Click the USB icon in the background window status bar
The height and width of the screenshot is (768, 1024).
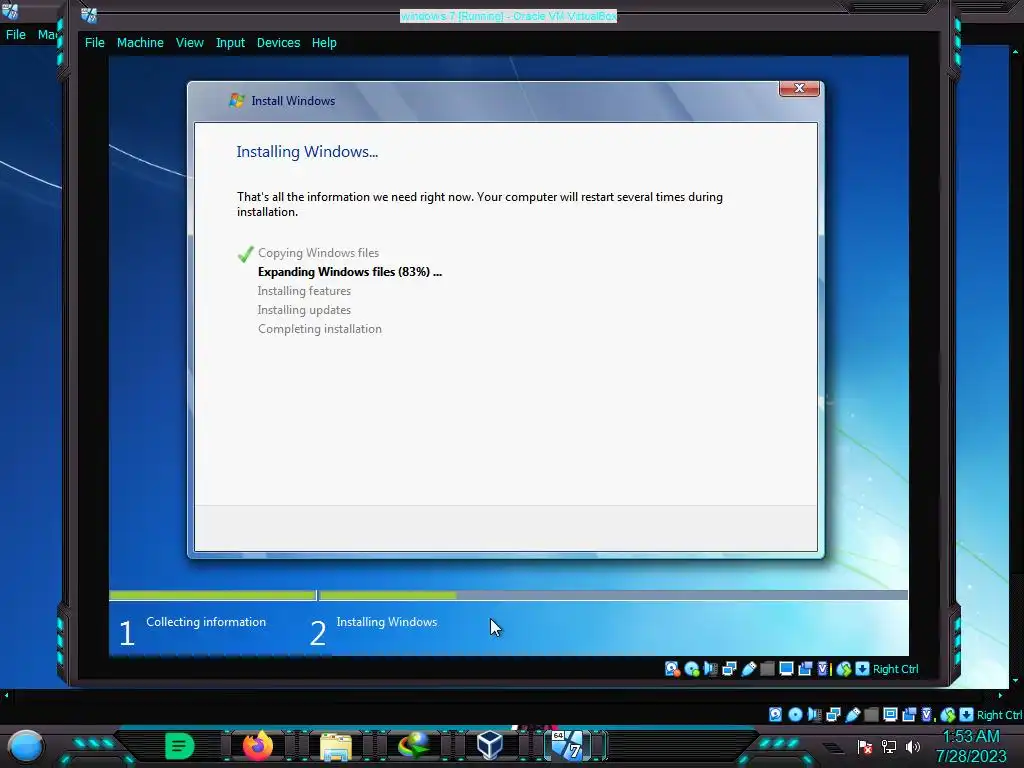point(852,714)
